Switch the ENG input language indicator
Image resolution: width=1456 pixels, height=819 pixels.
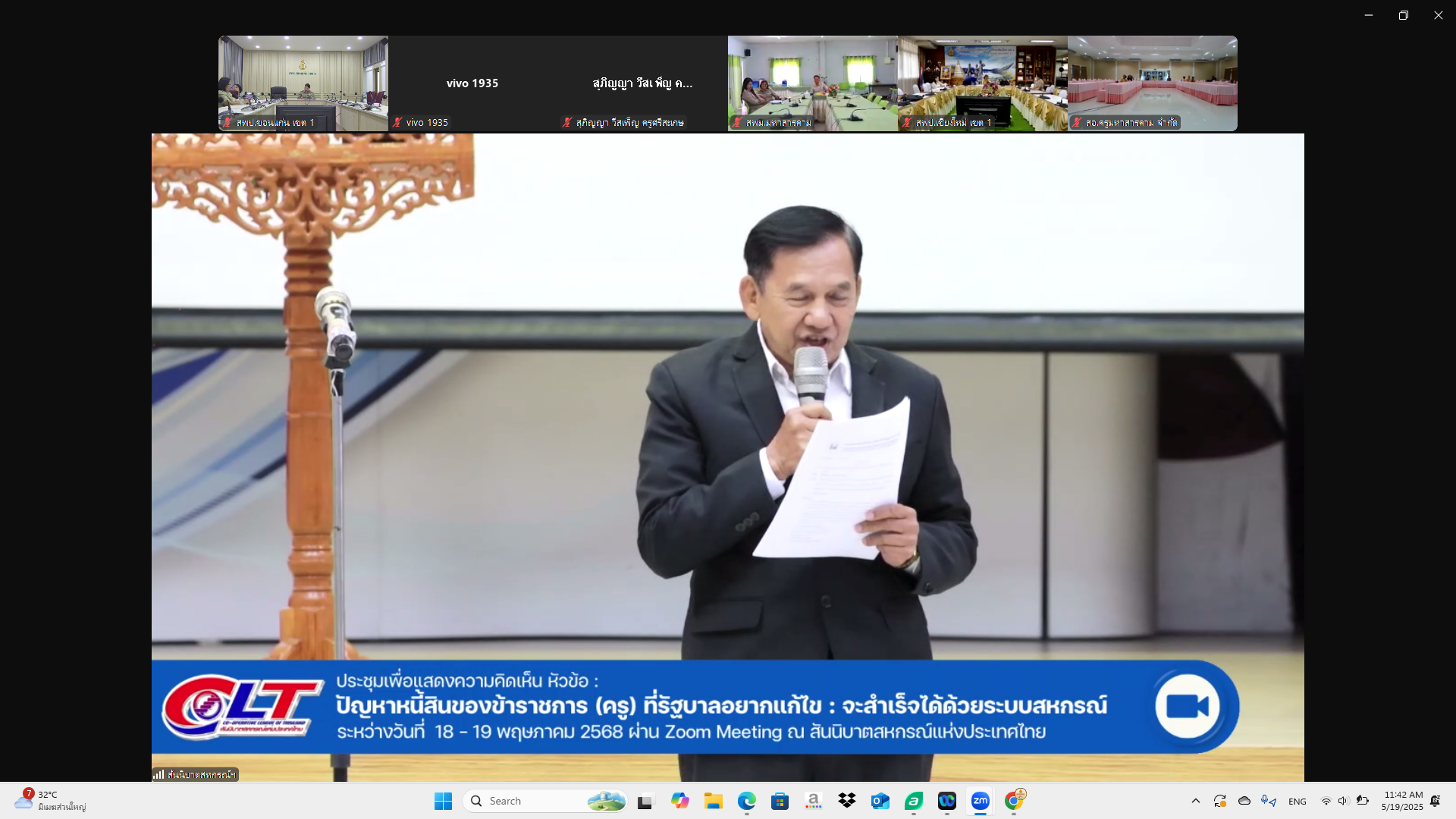[1298, 802]
